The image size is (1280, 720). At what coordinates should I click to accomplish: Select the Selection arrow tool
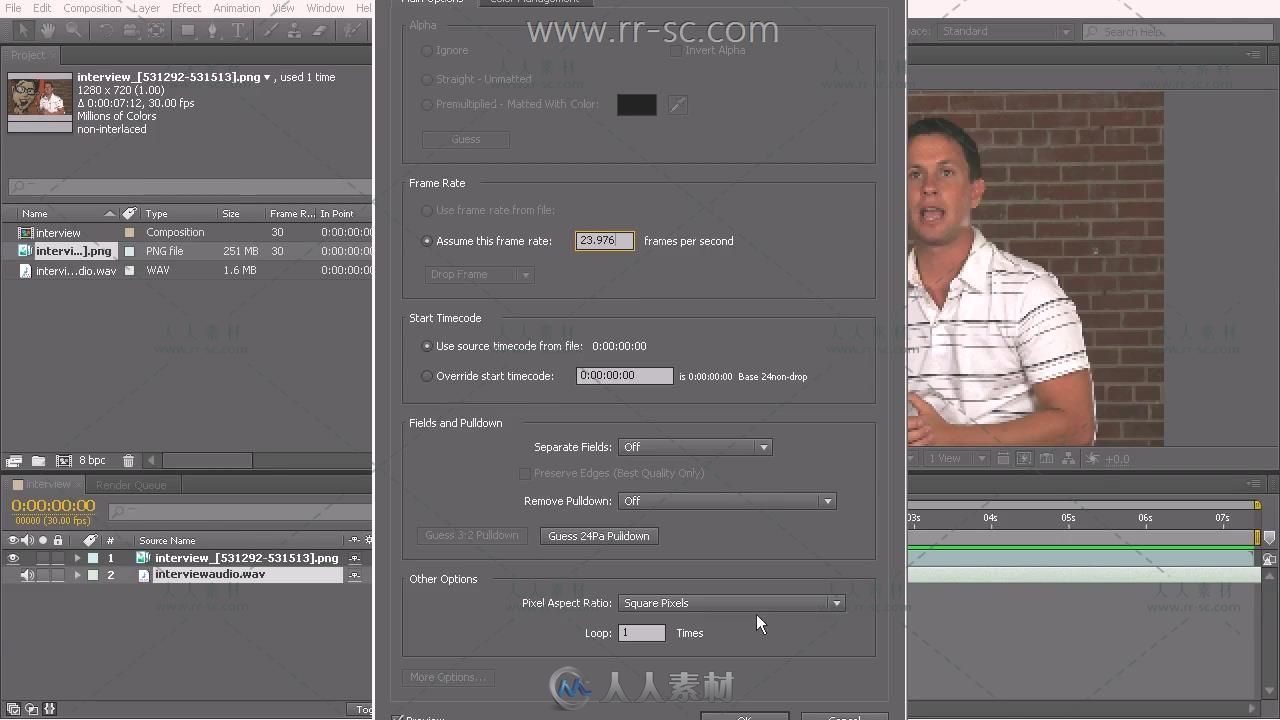24,30
